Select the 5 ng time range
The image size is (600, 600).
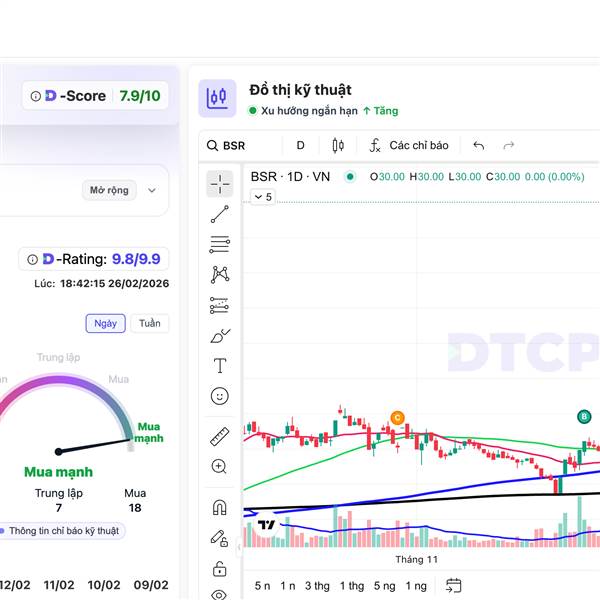tap(385, 586)
